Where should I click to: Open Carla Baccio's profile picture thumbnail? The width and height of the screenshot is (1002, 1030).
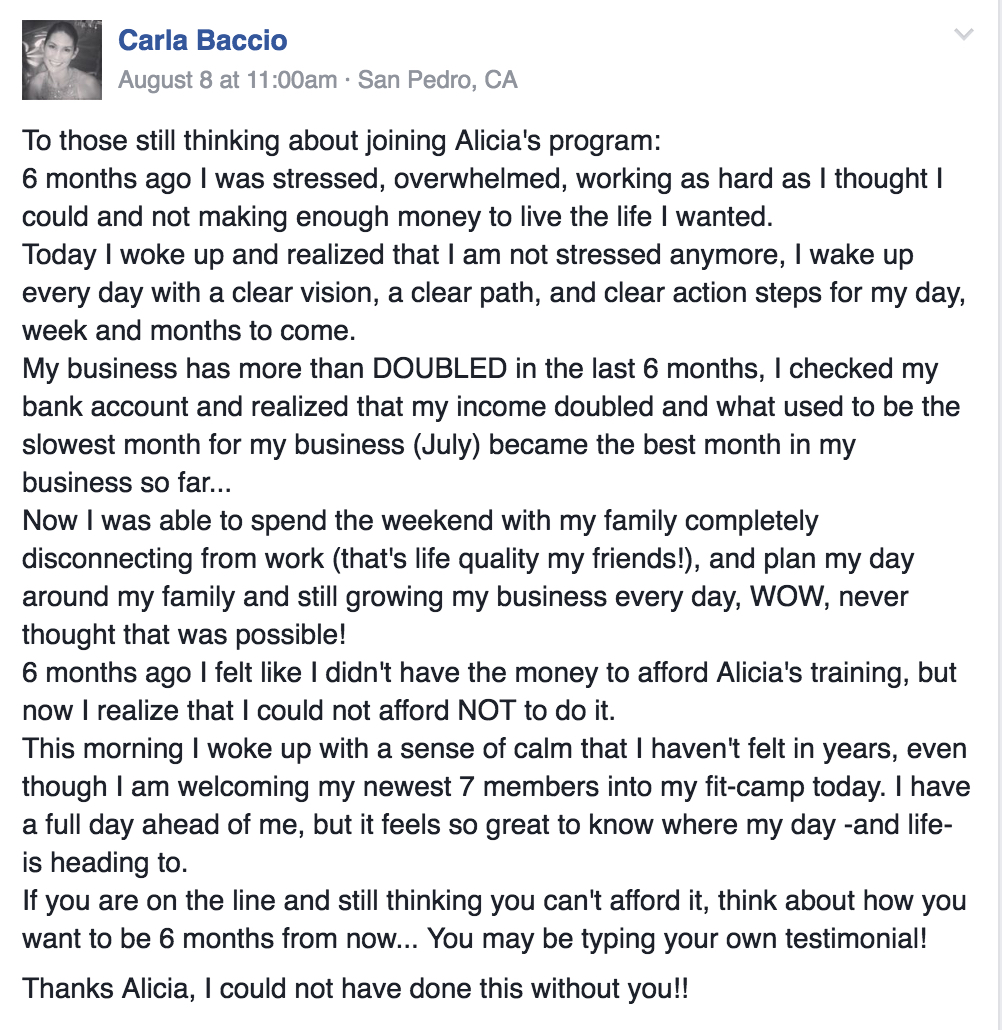click(62, 60)
